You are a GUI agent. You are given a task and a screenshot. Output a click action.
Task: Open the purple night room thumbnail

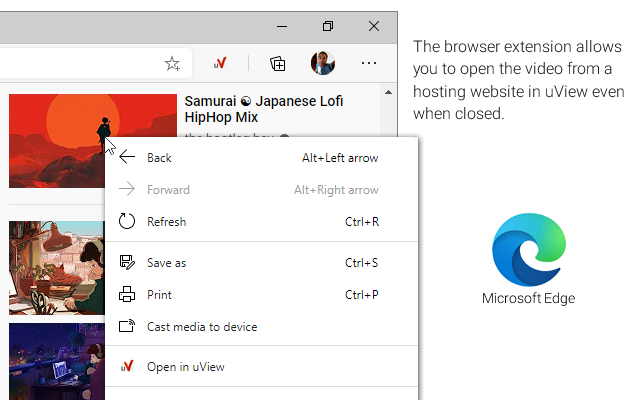[x=56, y=360]
